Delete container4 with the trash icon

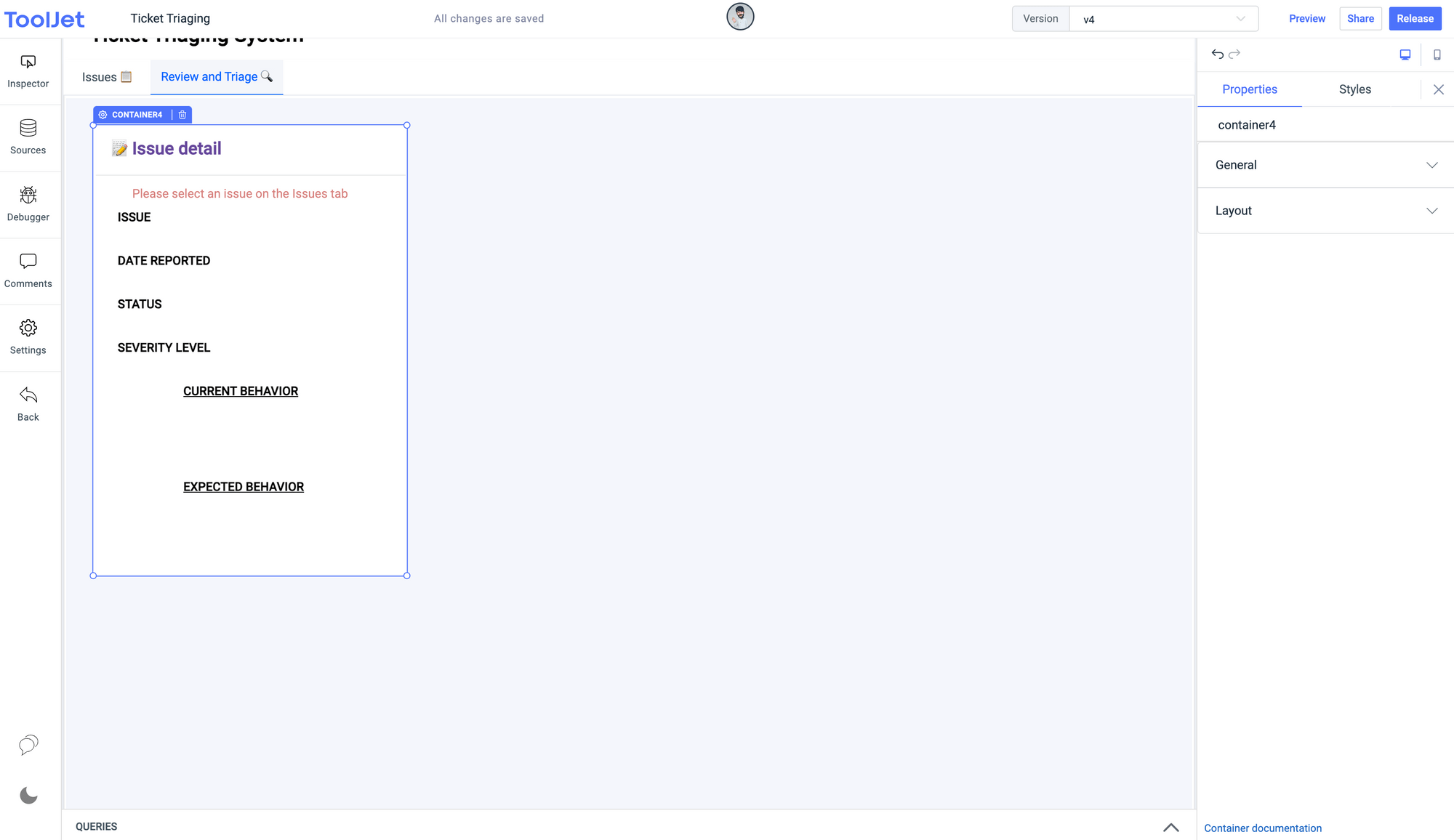(x=182, y=115)
